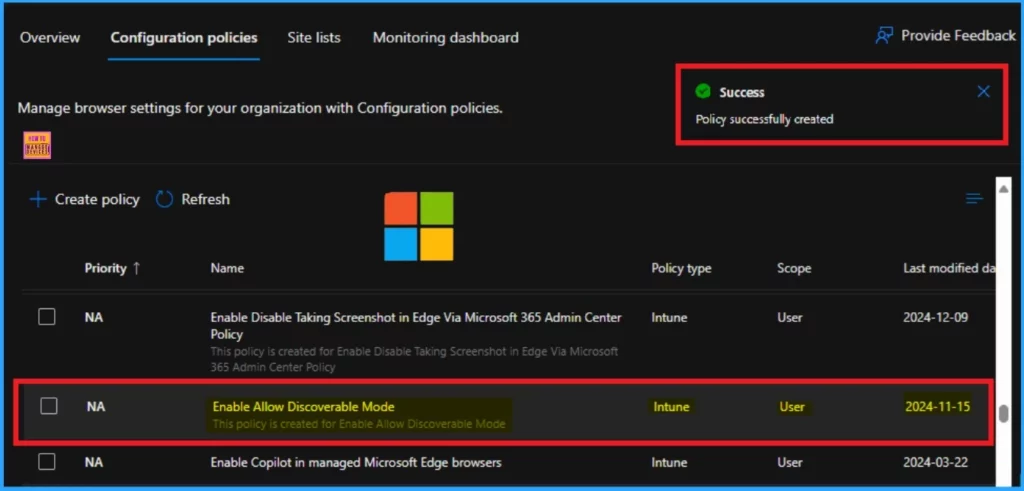Click Intune type in Enable Copilot row
Screen dimensions: 1024x491
coord(669,462)
